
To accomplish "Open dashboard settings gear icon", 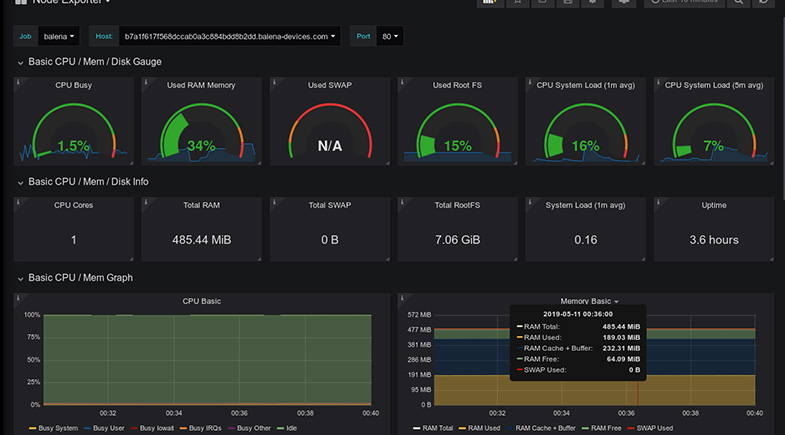I will (593, 3).
